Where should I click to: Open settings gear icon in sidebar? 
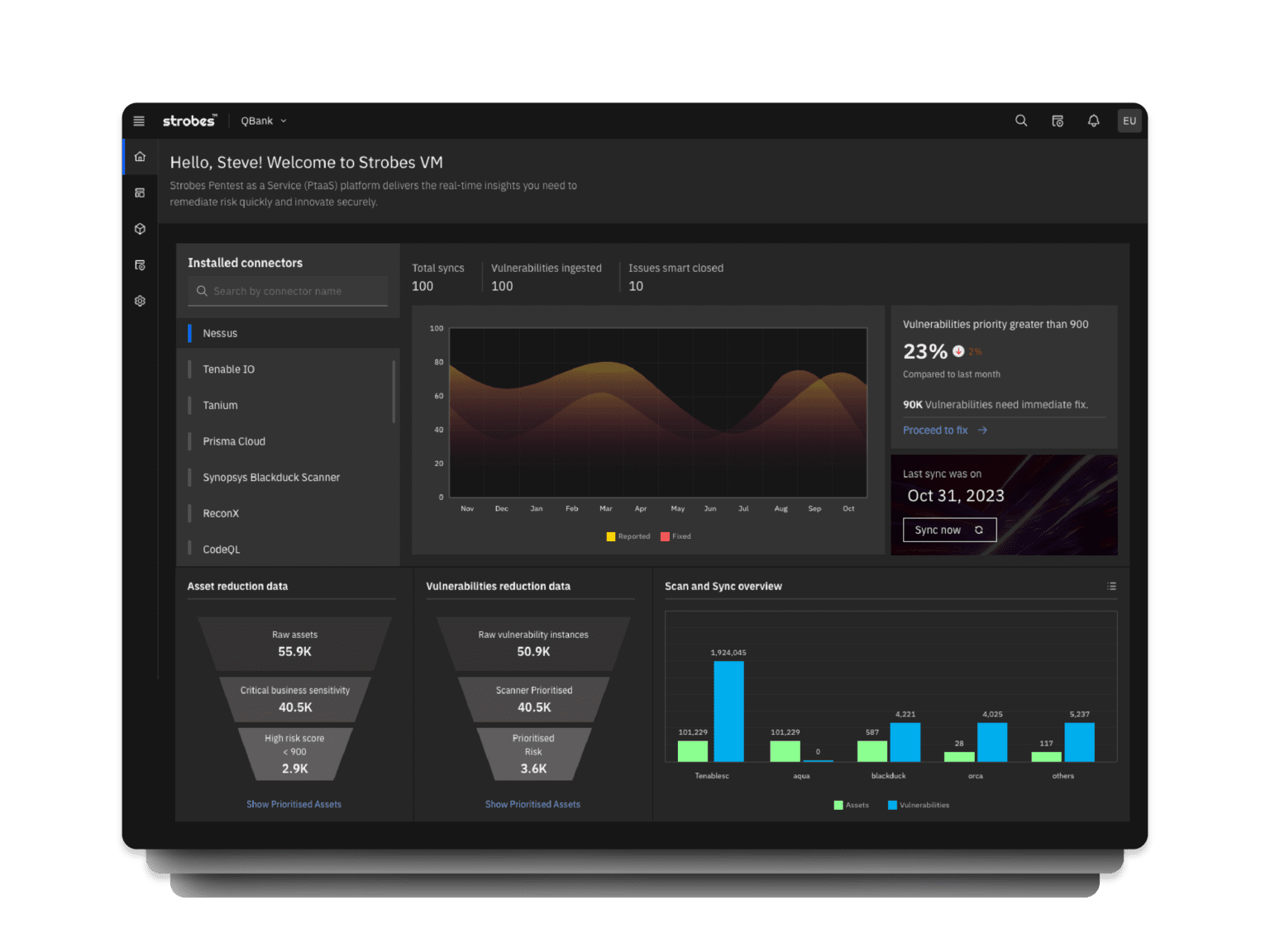140,301
